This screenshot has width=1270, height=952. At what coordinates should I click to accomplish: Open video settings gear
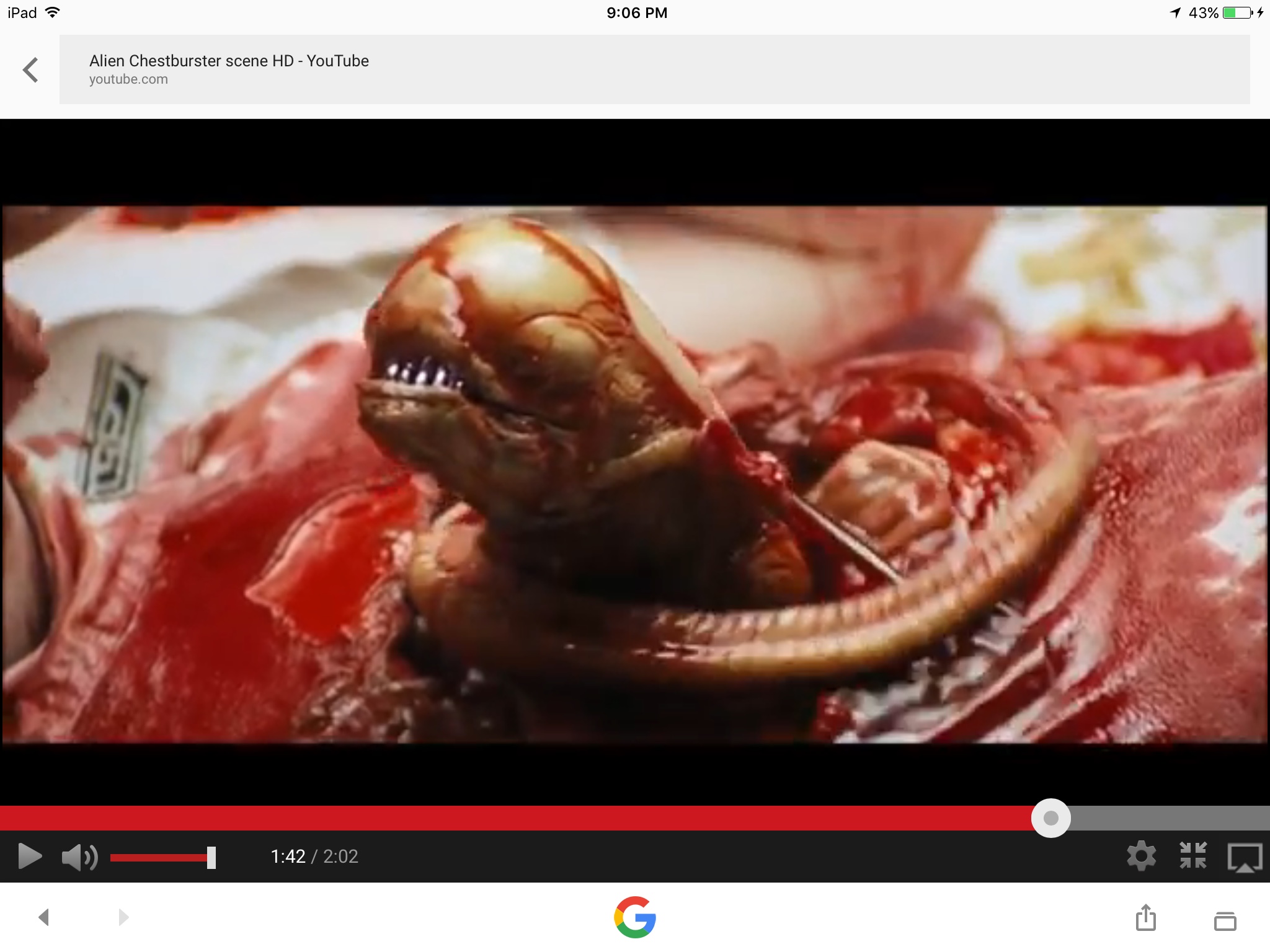tap(1141, 857)
